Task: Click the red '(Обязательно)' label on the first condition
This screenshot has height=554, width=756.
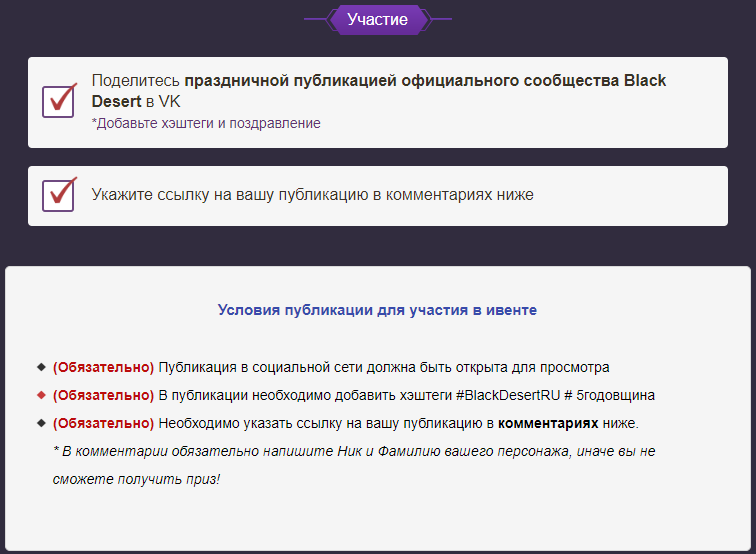Action: 103,367
